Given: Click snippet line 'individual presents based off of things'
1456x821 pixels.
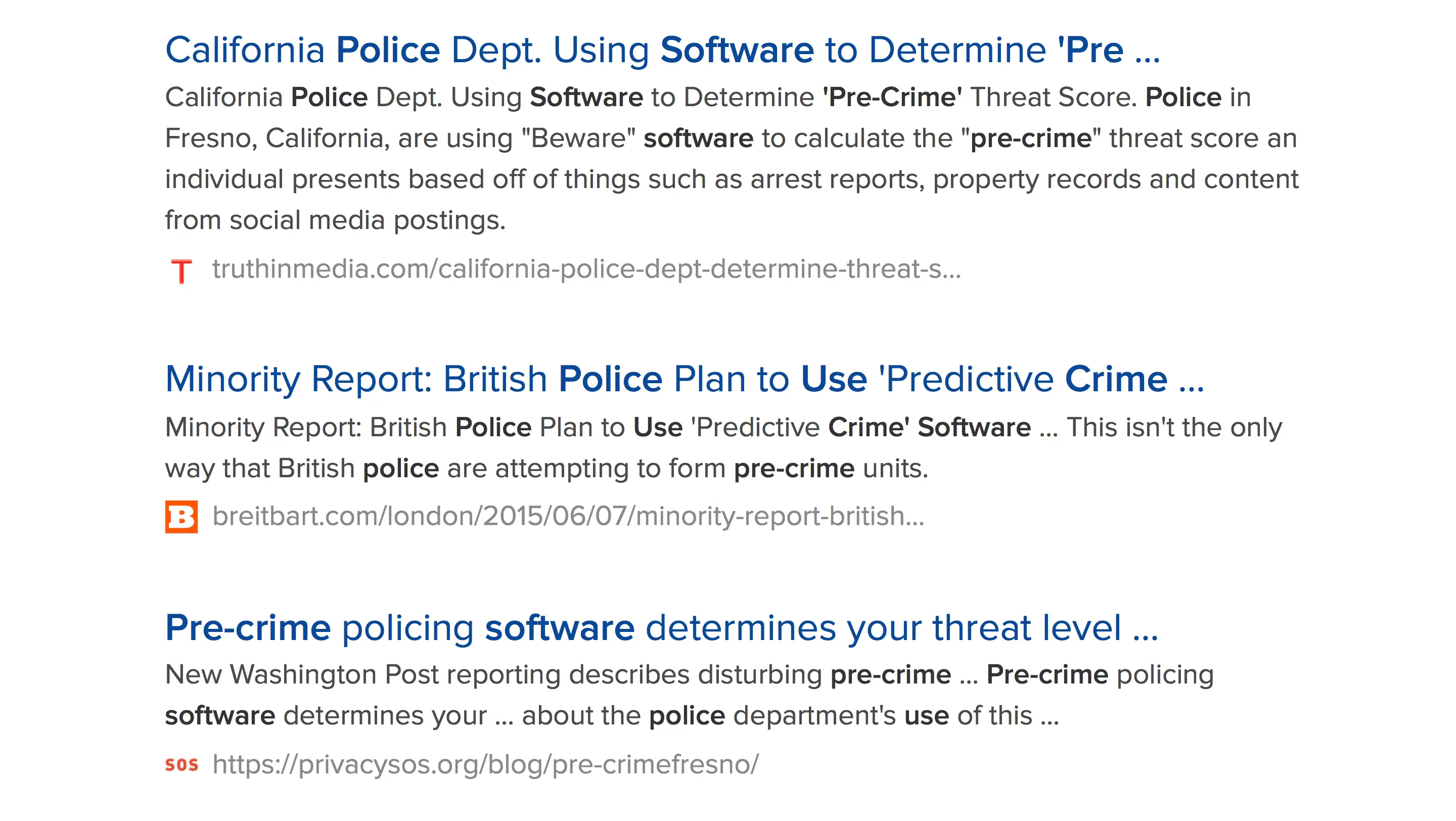Looking at the screenshot, I should coord(732,179).
